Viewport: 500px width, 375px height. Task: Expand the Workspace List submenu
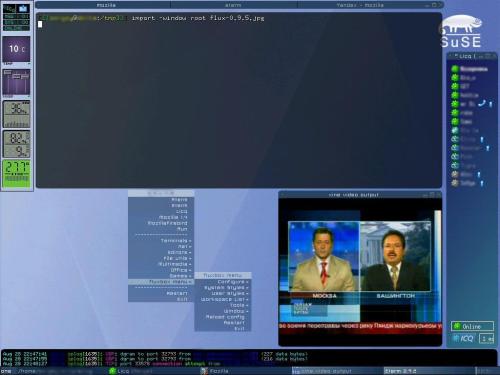tap(223, 299)
